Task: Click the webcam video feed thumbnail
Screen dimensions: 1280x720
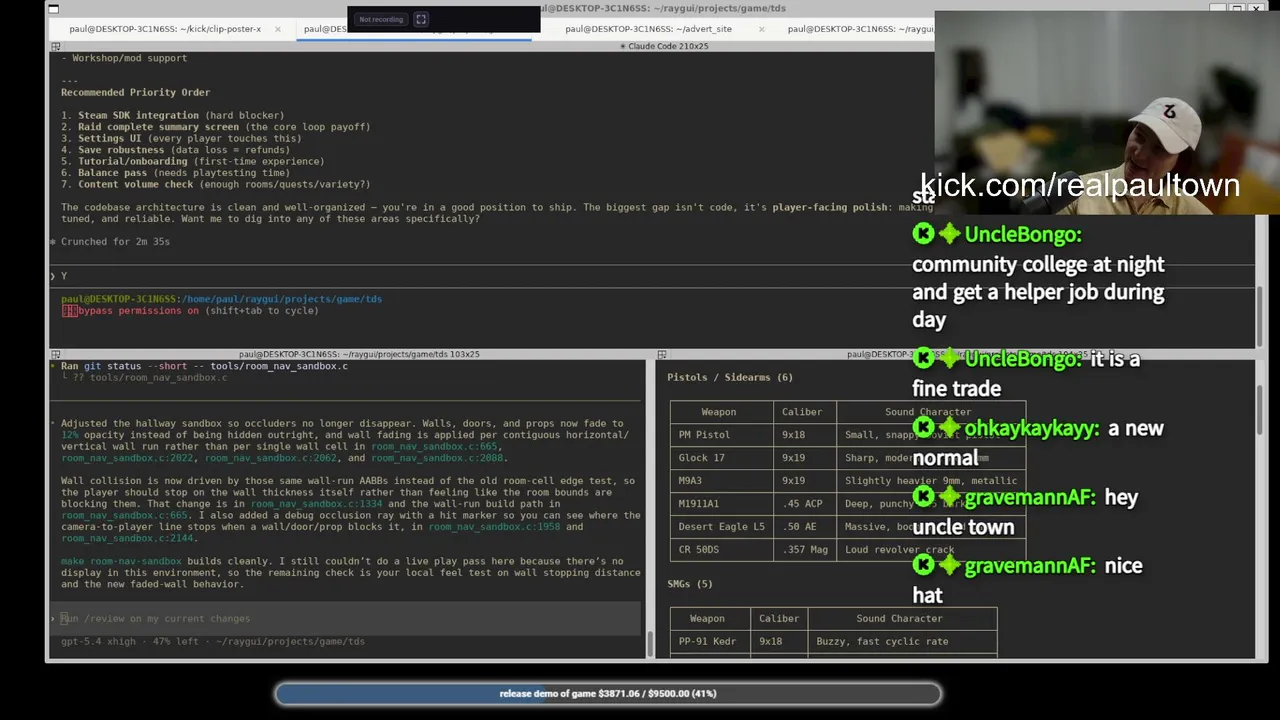Action: (x=1105, y=112)
